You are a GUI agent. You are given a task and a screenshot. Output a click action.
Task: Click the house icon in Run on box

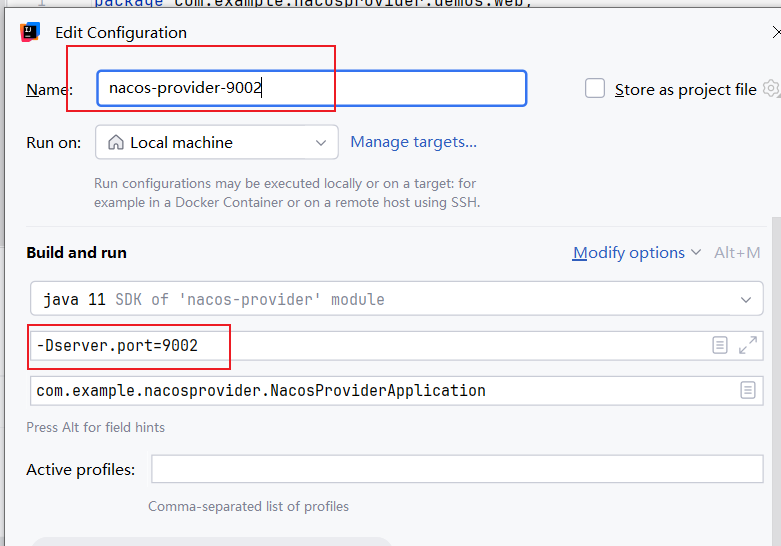(116, 143)
